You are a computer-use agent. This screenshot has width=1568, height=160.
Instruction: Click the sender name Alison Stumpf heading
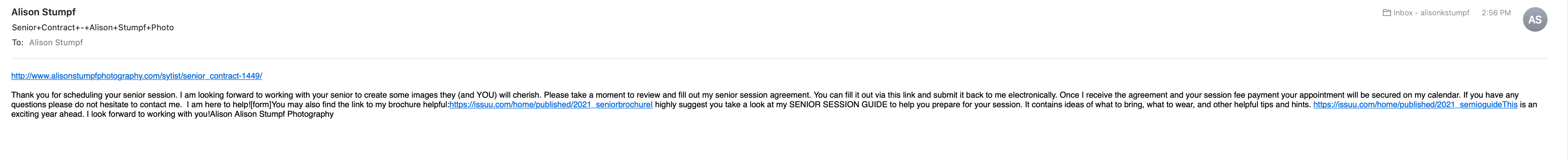tap(43, 12)
